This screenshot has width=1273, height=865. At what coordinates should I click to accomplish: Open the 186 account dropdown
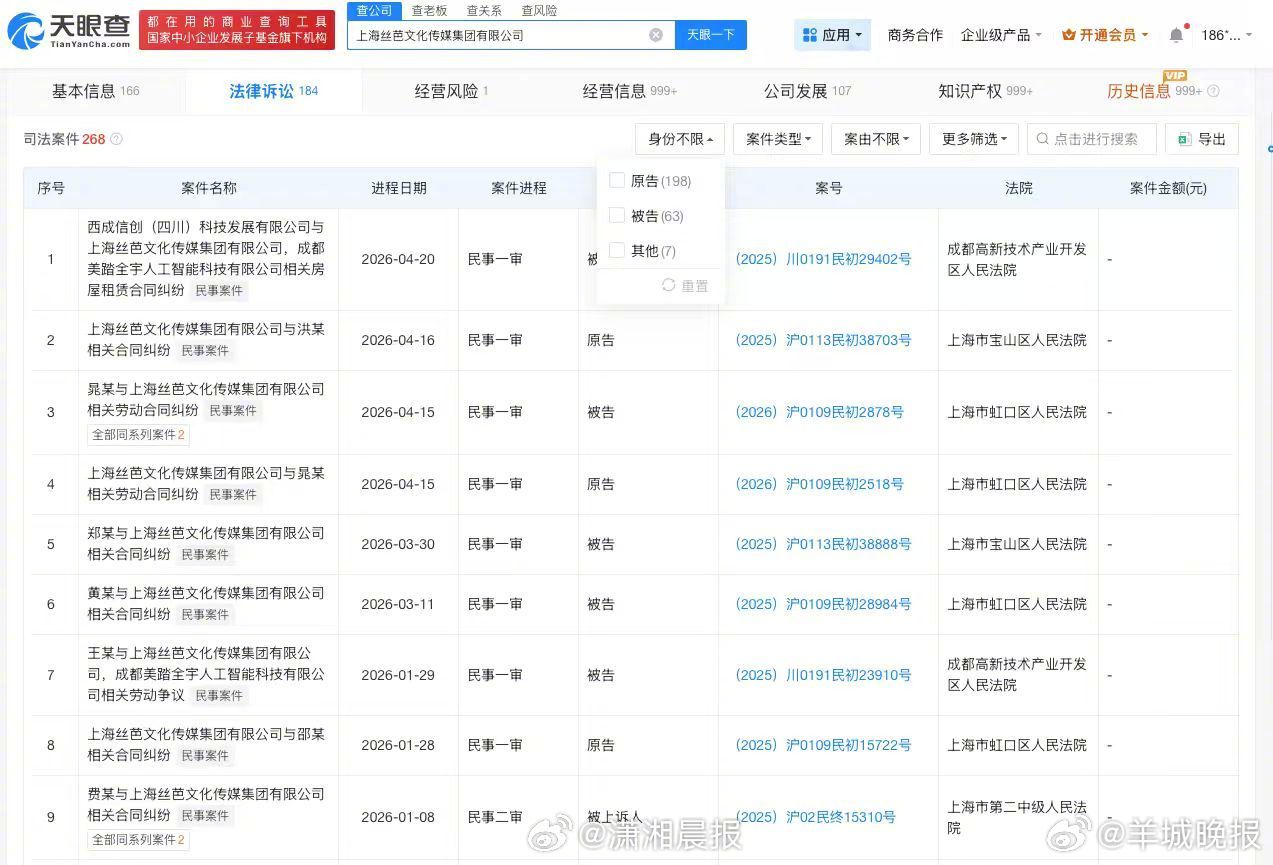pos(1226,35)
